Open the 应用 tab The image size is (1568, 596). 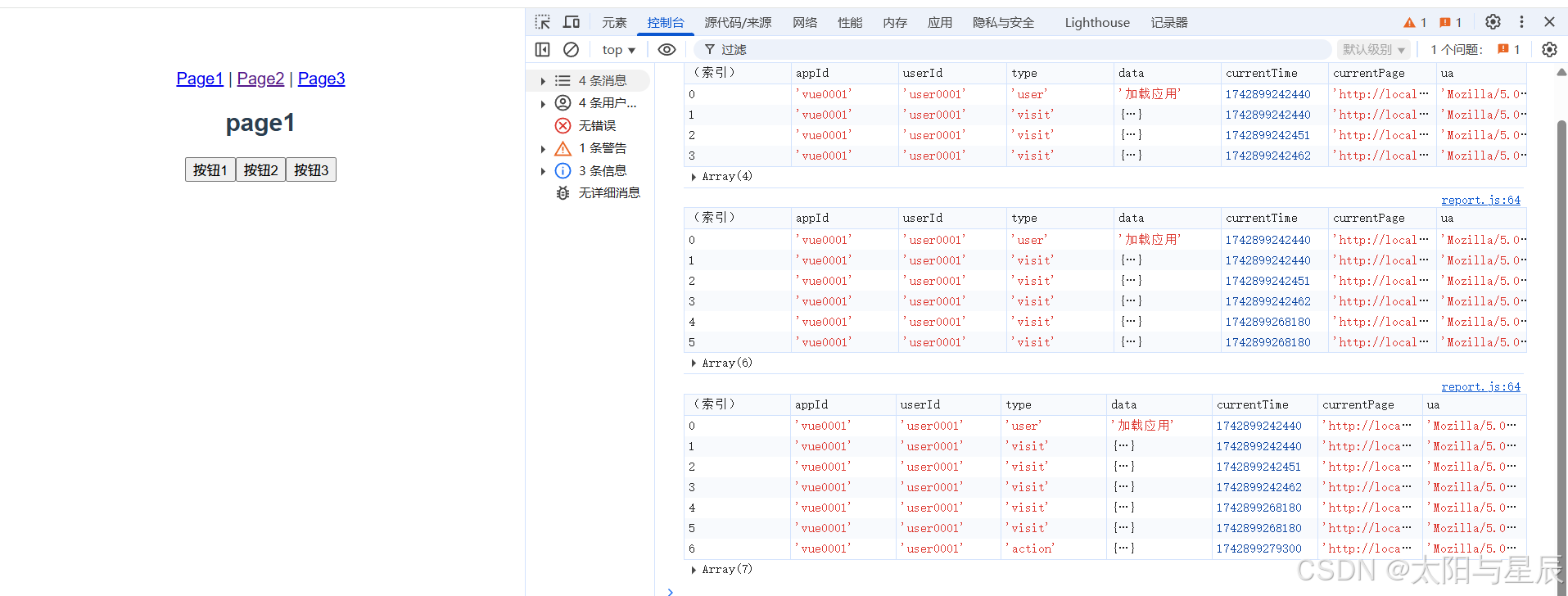(940, 22)
